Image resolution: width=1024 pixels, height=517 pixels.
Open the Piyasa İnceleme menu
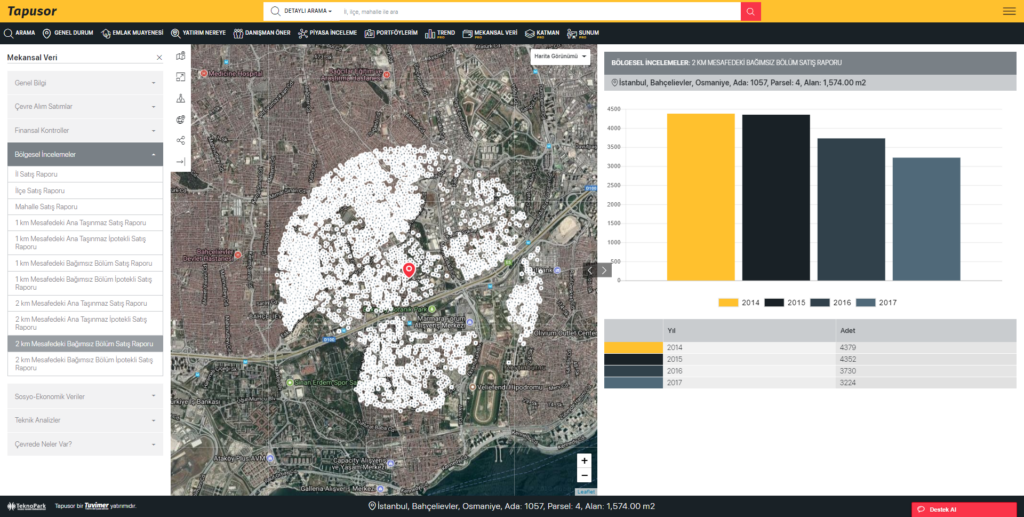(x=329, y=33)
